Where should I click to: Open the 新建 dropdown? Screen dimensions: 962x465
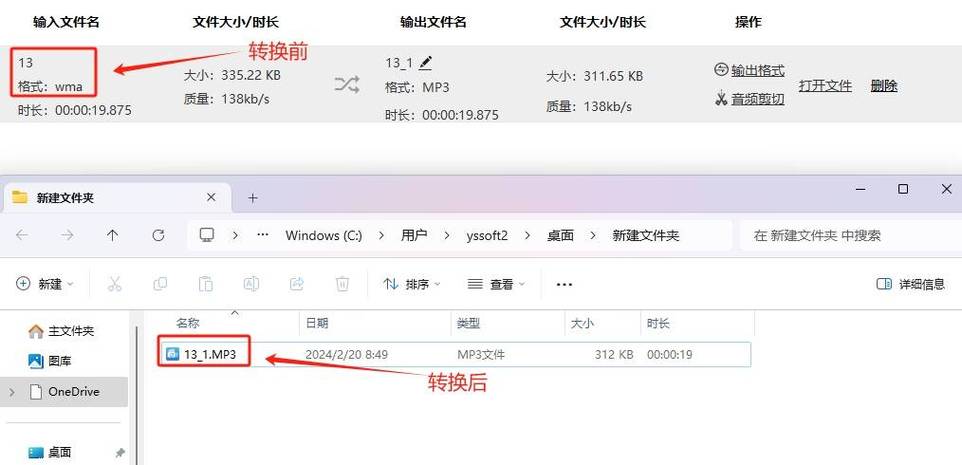click(x=45, y=284)
